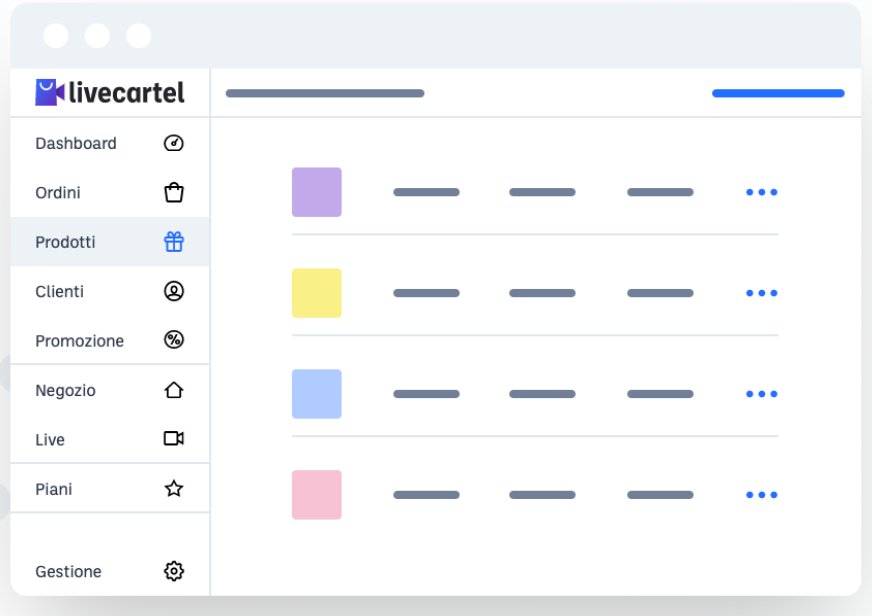The image size is (872, 616).
Task: Click the blue button in the header
Action: click(778, 93)
